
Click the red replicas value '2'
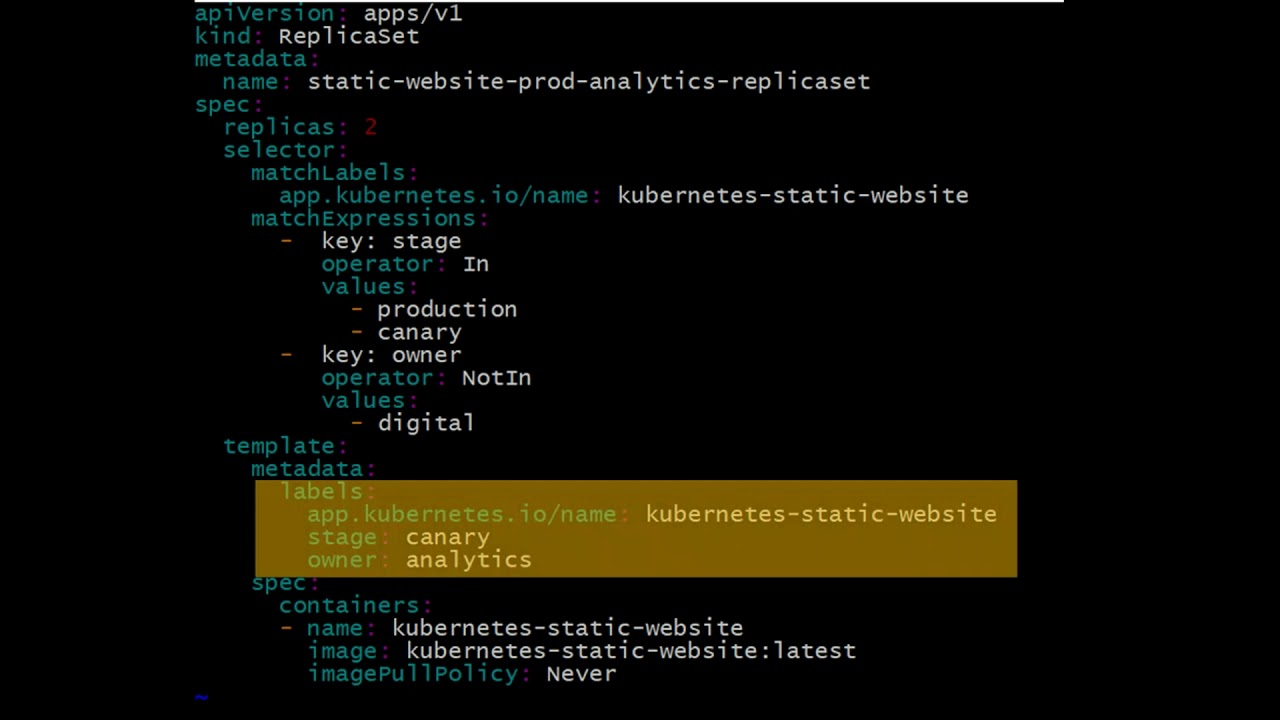coord(370,127)
